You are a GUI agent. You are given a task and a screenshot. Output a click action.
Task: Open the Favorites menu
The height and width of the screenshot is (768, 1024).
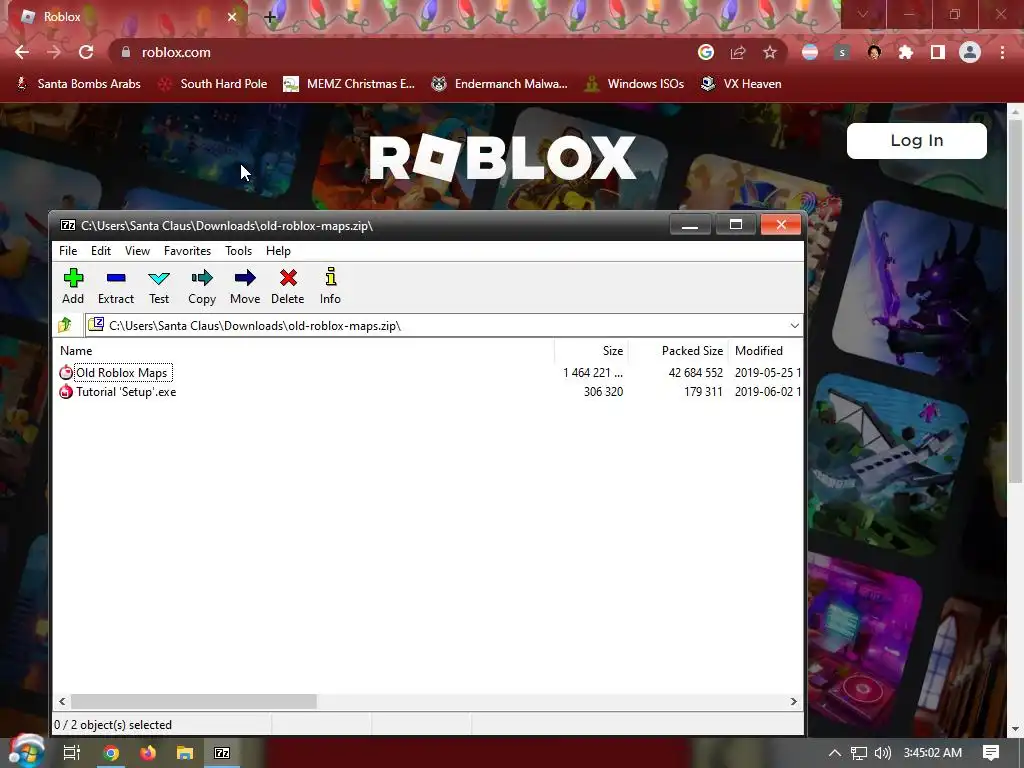click(x=187, y=251)
